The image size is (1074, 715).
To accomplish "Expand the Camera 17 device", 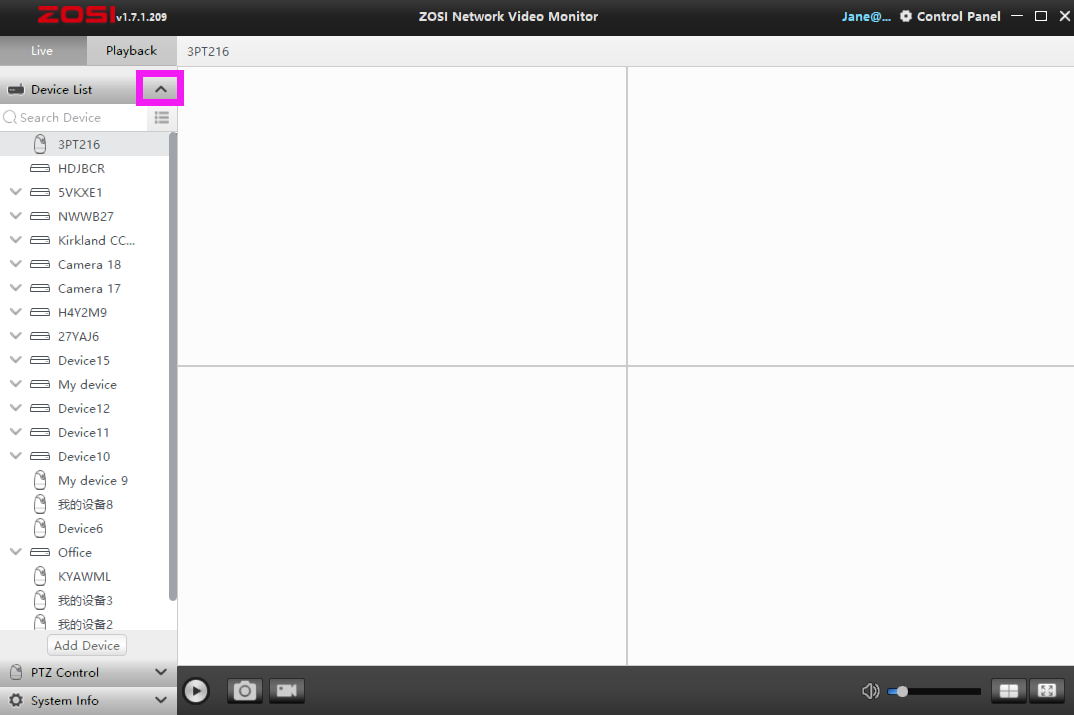I will 16,288.
